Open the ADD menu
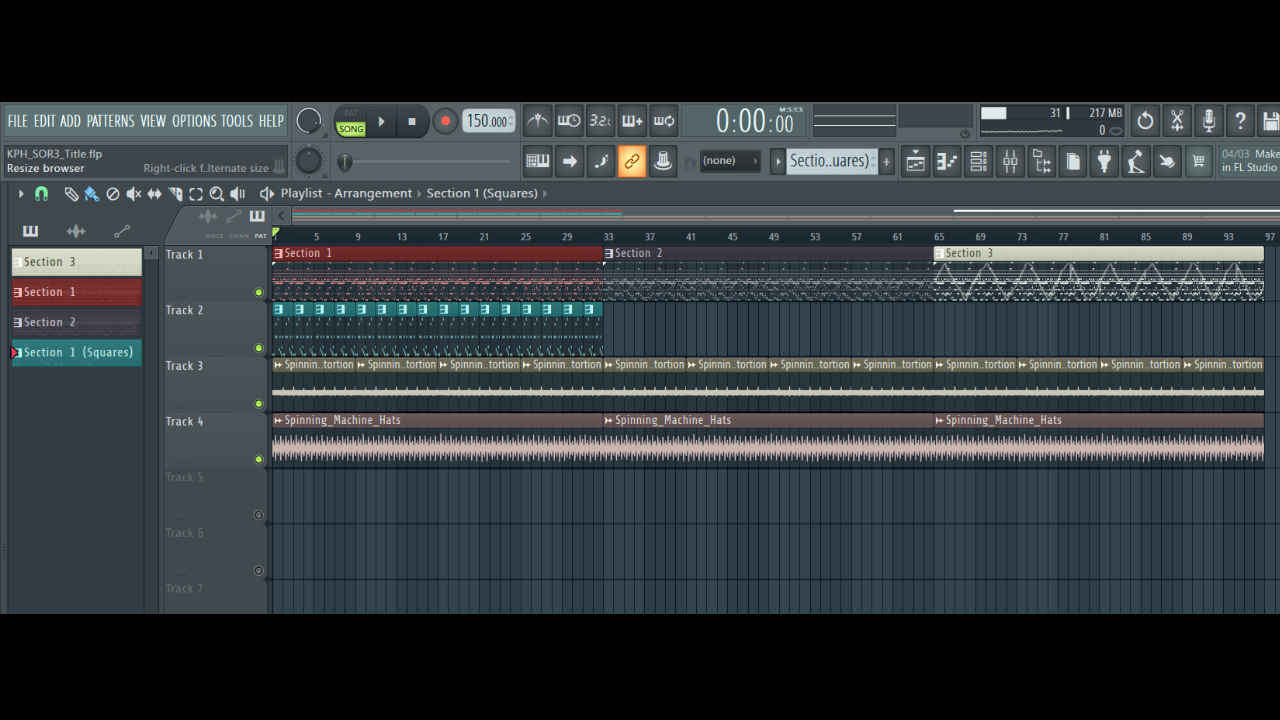Image resolution: width=1280 pixels, height=720 pixels. tap(70, 121)
